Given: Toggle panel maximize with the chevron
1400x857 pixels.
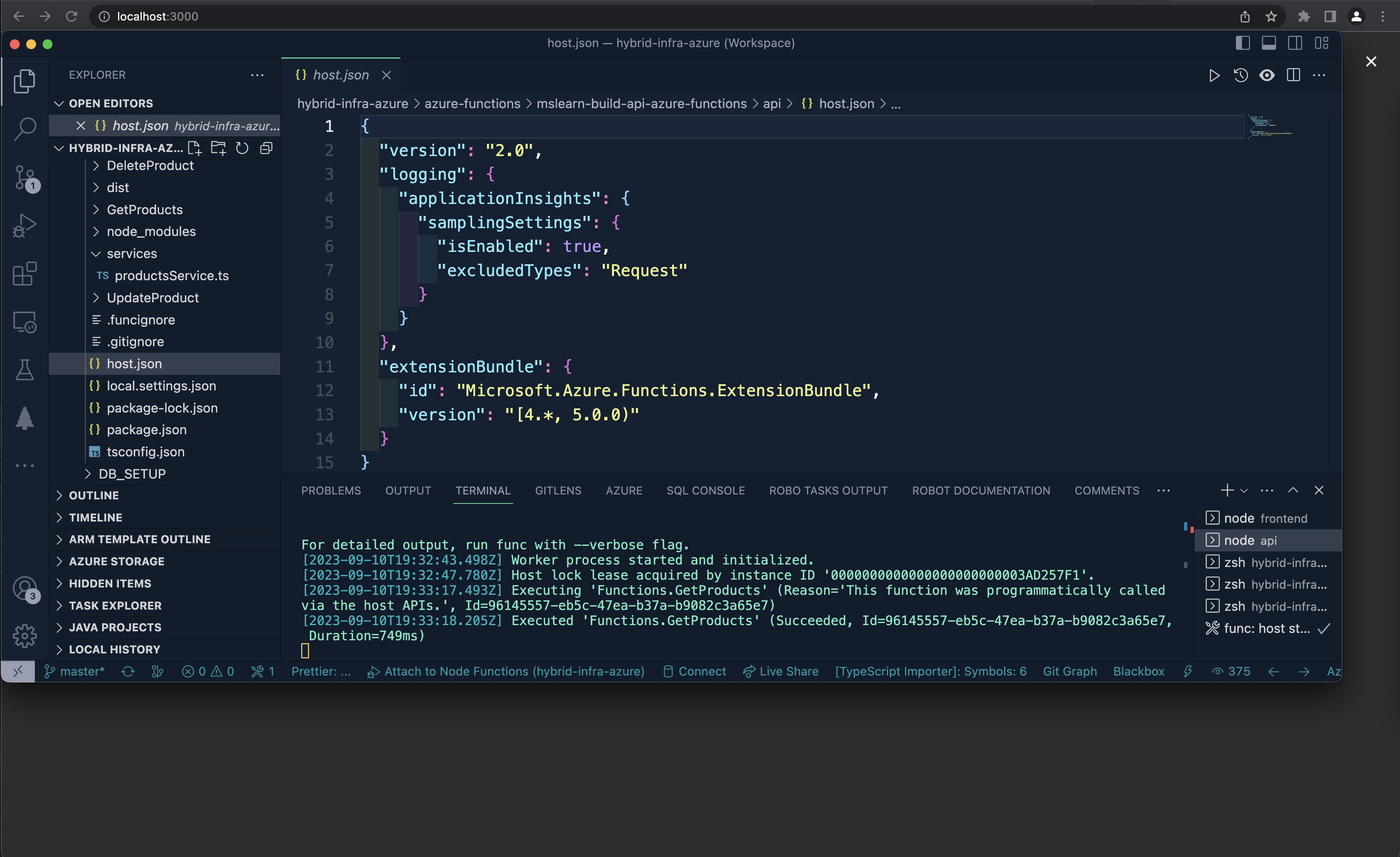Looking at the screenshot, I should click(x=1293, y=490).
